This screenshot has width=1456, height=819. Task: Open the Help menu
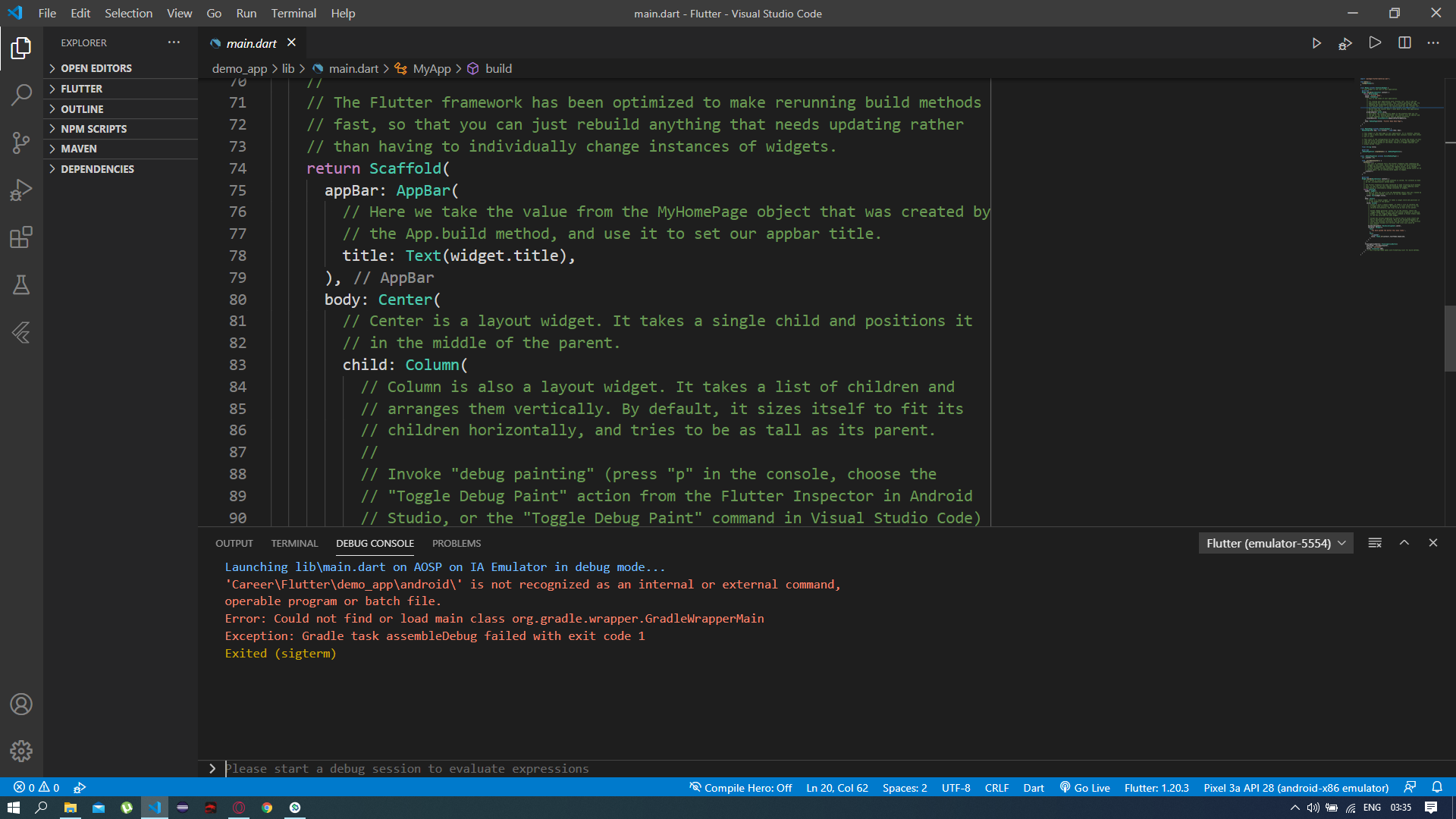pyautogui.click(x=343, y=13)
